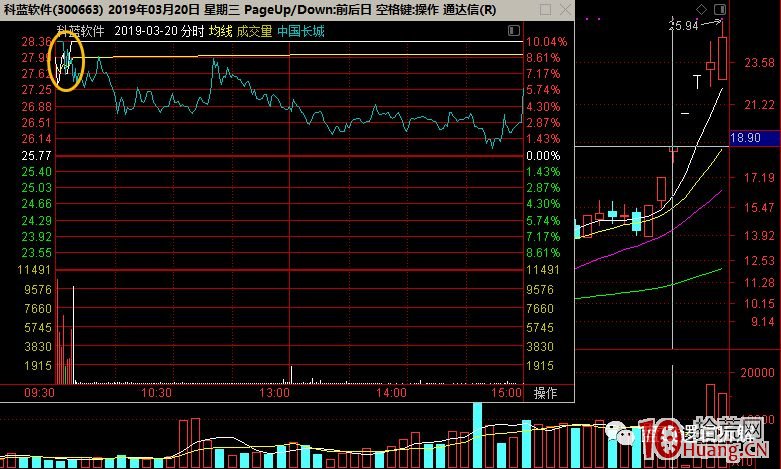Maximize the 科蓝软件 intraday popup window
This screenshot has height=469, width=781.
(545, 9)
